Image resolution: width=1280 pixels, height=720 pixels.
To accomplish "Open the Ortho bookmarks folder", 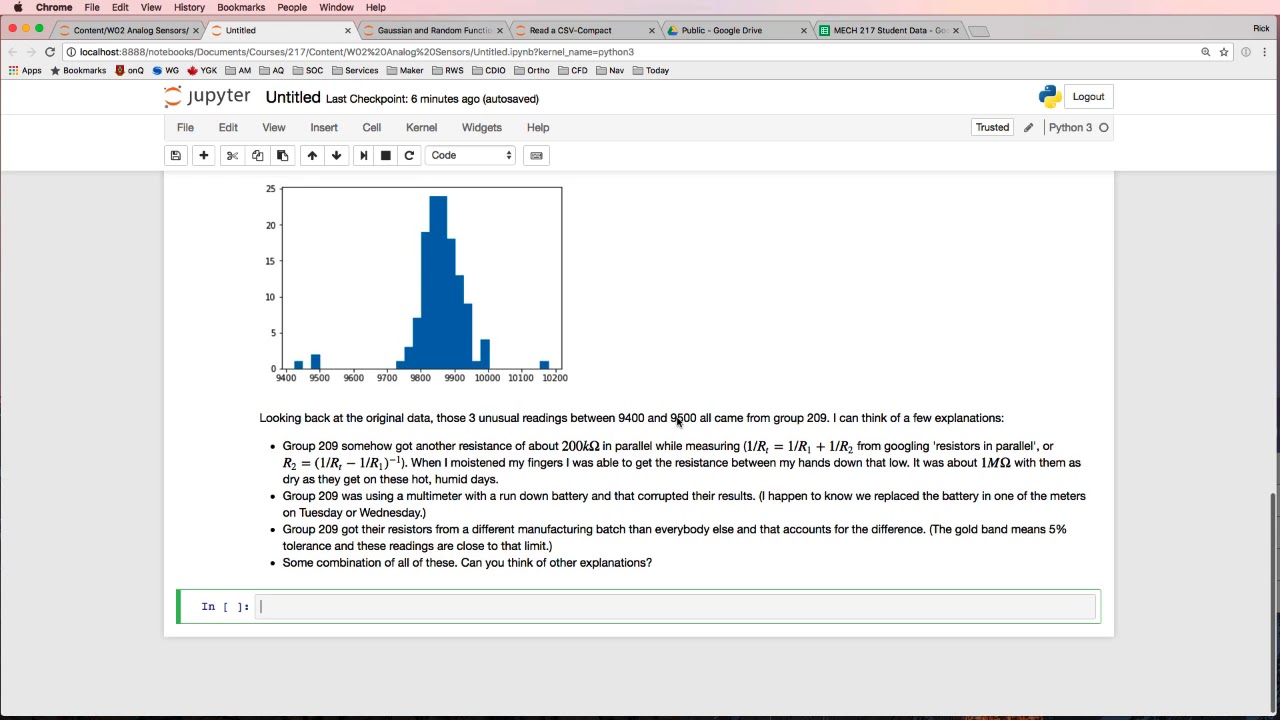I will [532, 70].
